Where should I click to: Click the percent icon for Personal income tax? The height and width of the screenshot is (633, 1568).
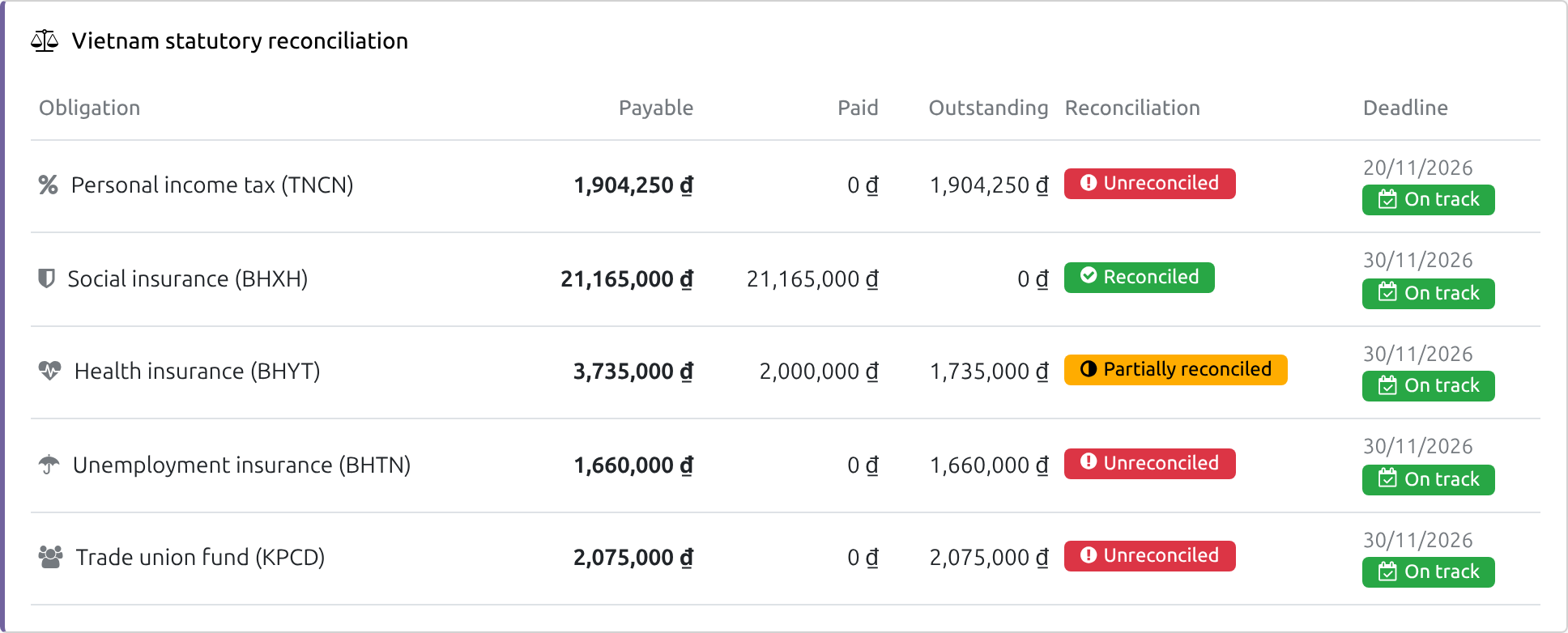point(49,185)
